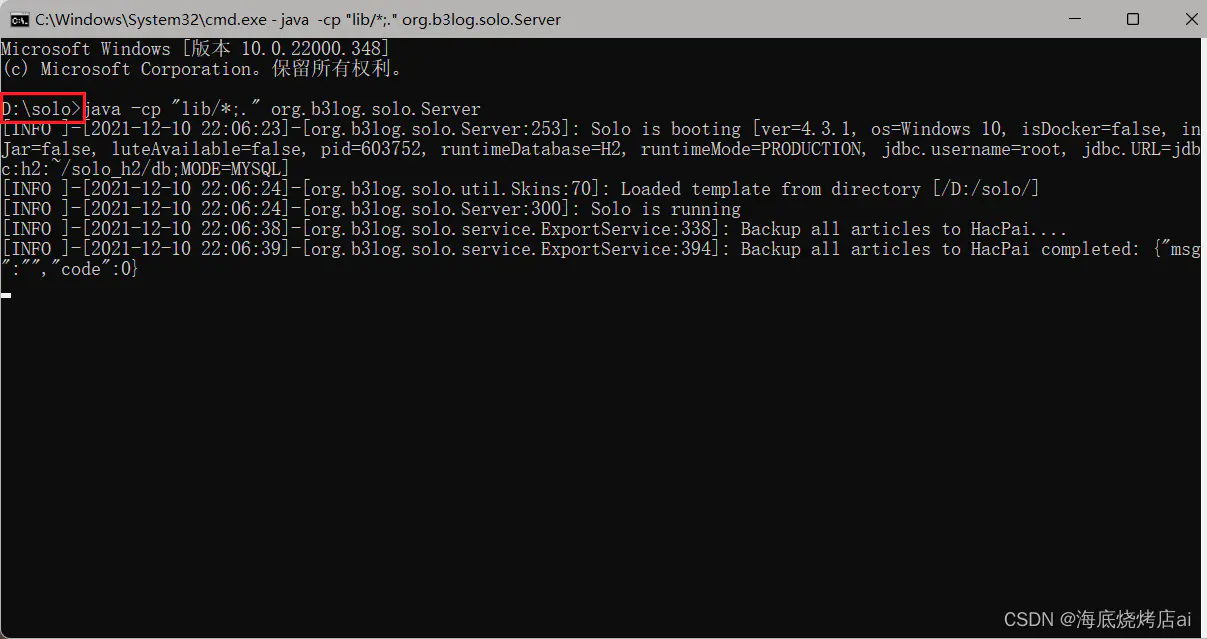The image size is (1207, 639).
Task: Click the blinking console cursor
Action: (6, 295)
